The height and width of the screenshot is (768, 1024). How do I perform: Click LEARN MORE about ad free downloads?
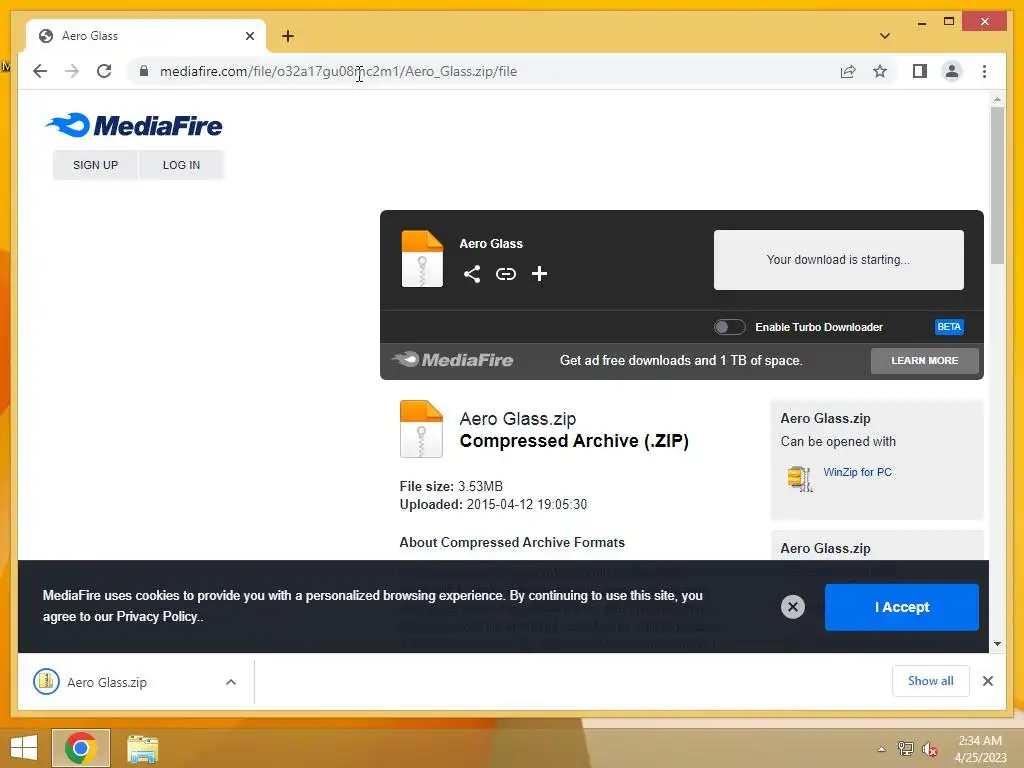924,360
